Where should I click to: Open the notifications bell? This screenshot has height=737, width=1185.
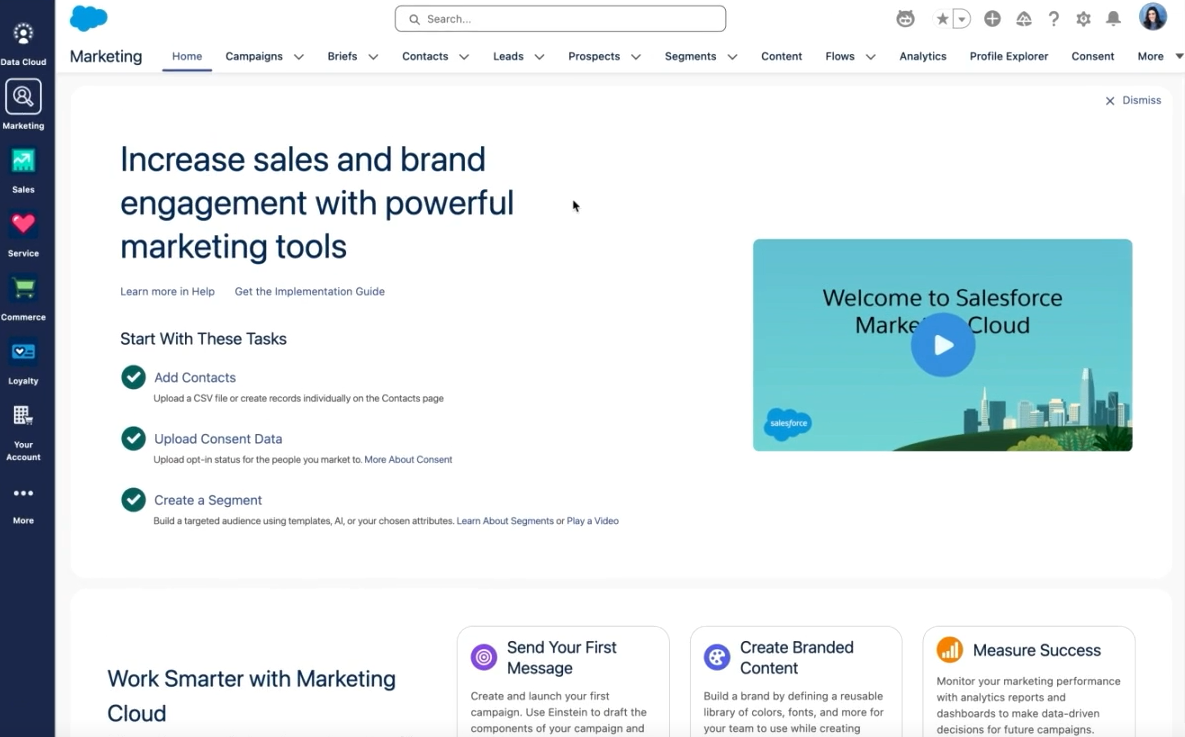pyautogui.click(x=1113, y=19)
